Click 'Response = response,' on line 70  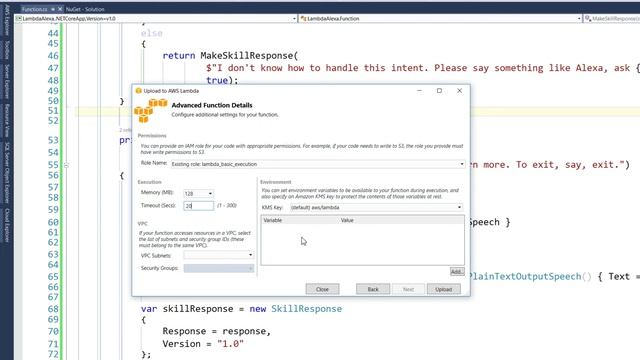click(x=216, y=331)
